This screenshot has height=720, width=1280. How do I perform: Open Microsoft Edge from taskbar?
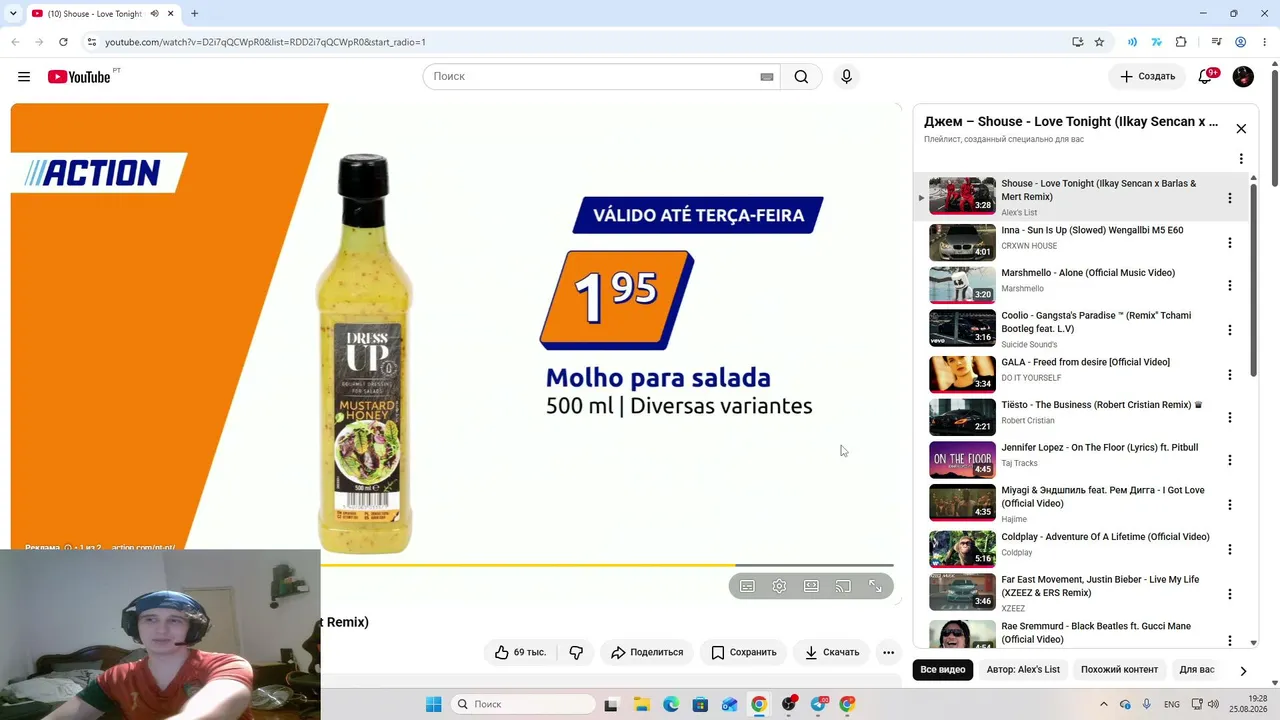coord(671,704)
